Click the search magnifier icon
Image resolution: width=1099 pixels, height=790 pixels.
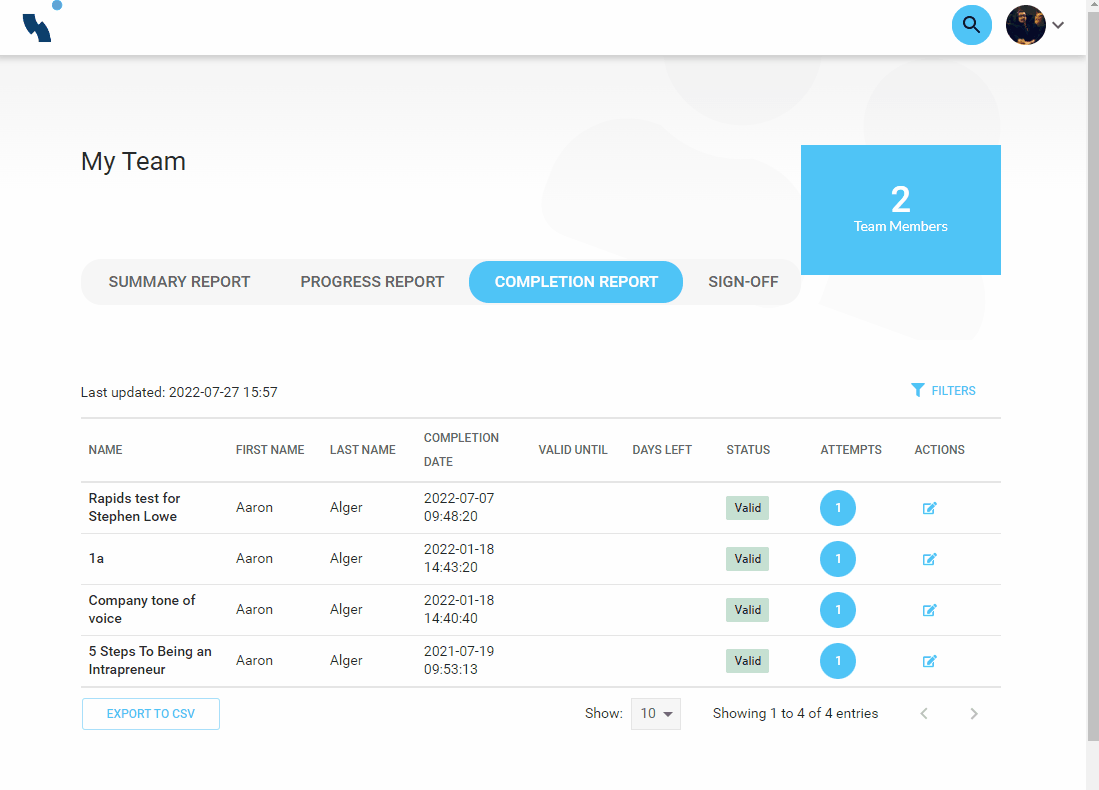pyautogui.click(x=971, y=25)
